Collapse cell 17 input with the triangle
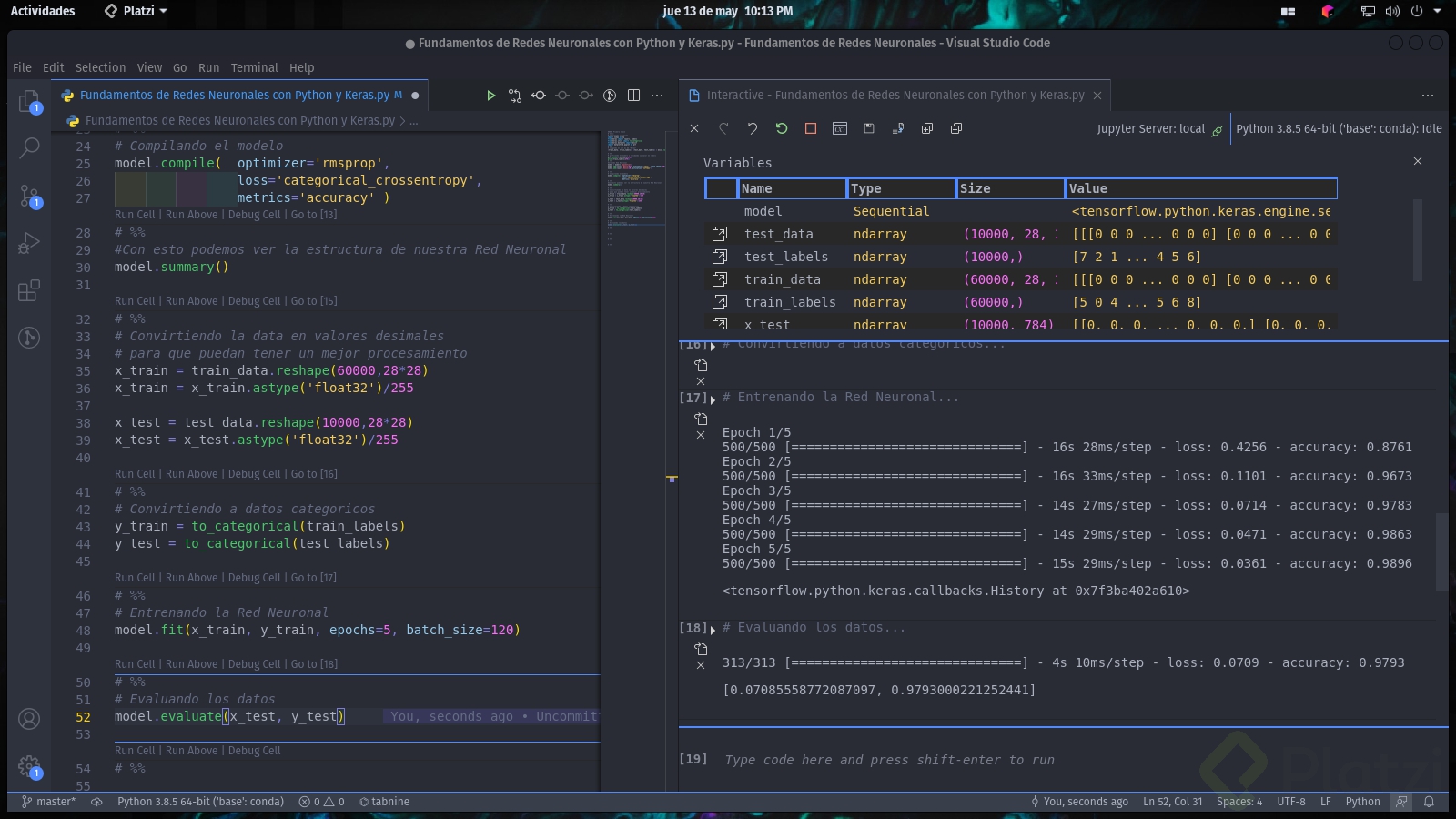Screen dimensions: 1456x819 713,399
